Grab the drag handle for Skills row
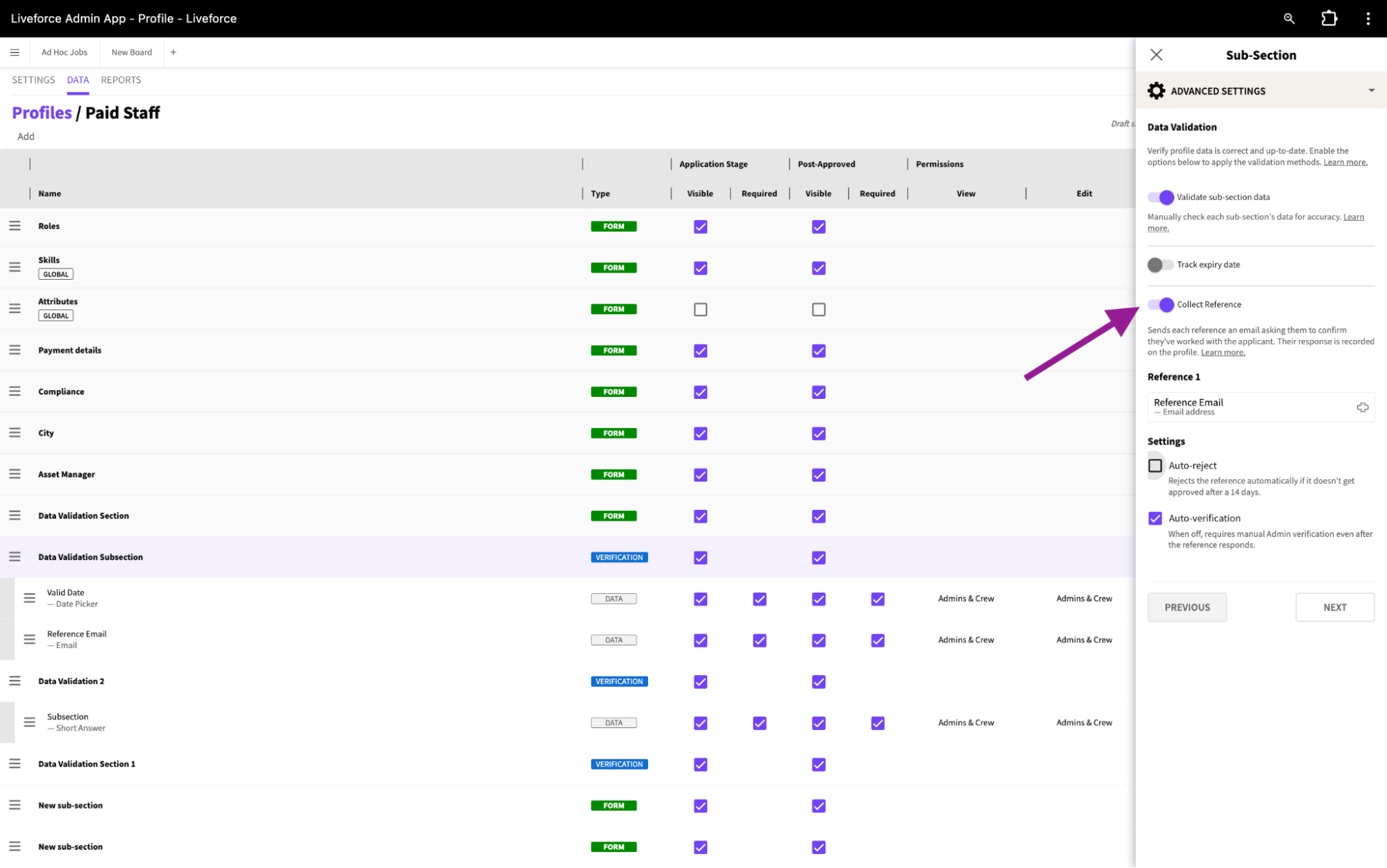 [15, 267]
